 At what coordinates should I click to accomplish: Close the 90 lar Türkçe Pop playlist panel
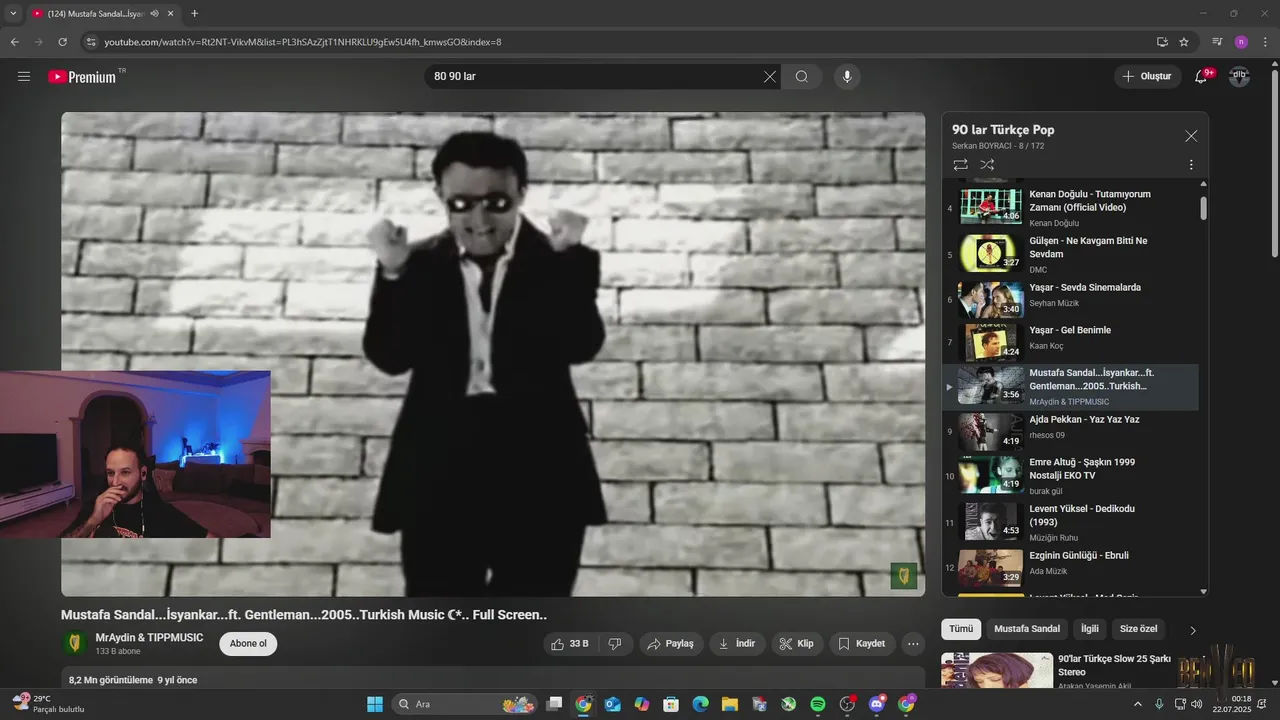point(1191,136)
